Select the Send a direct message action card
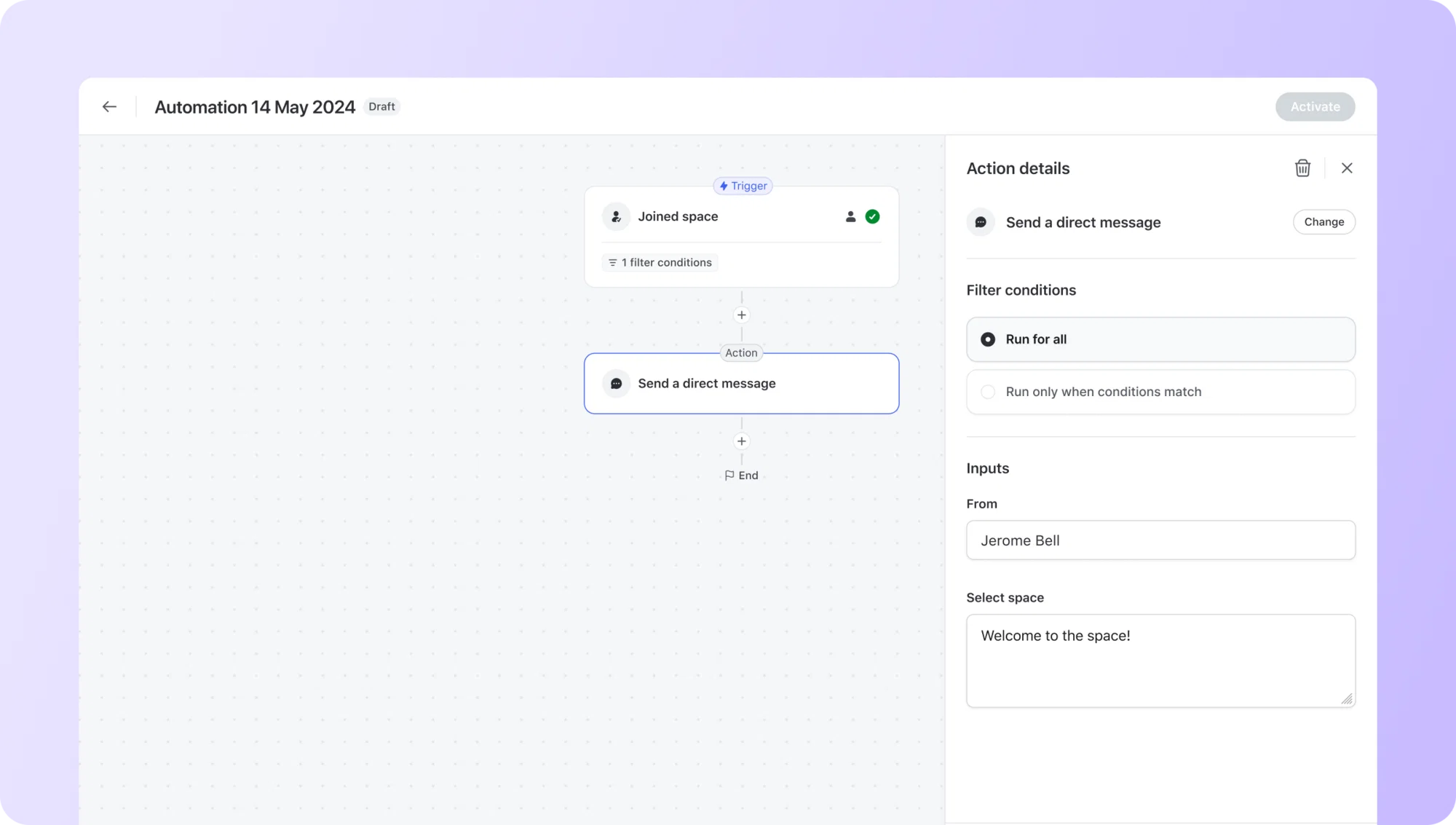 click(x=741, y=384)
